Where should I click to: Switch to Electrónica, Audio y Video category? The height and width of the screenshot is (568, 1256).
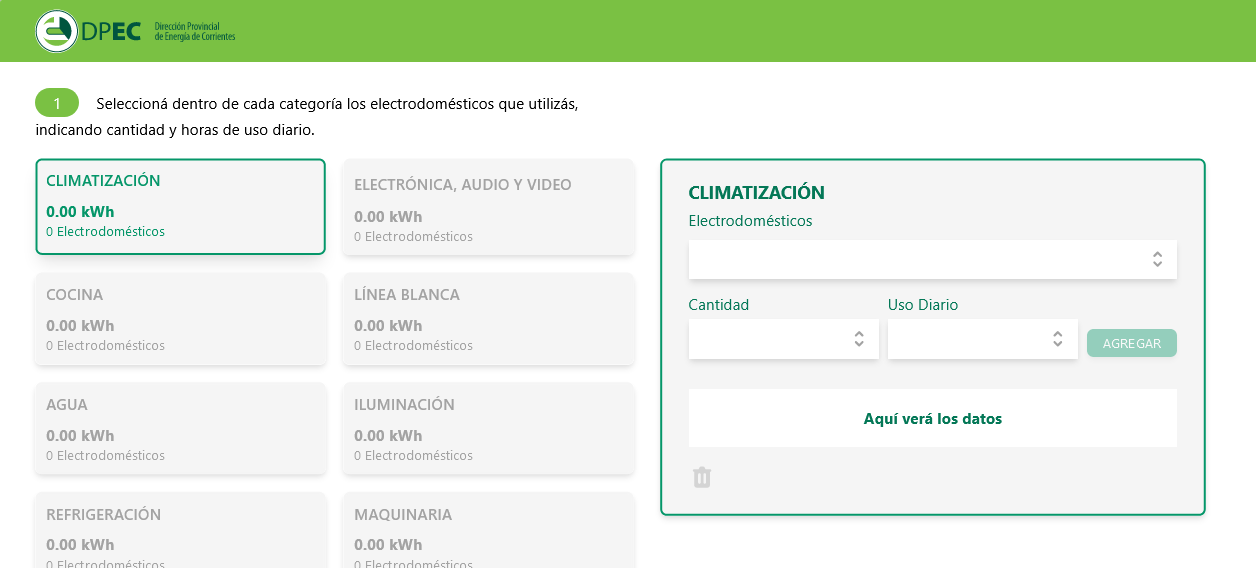488,206
